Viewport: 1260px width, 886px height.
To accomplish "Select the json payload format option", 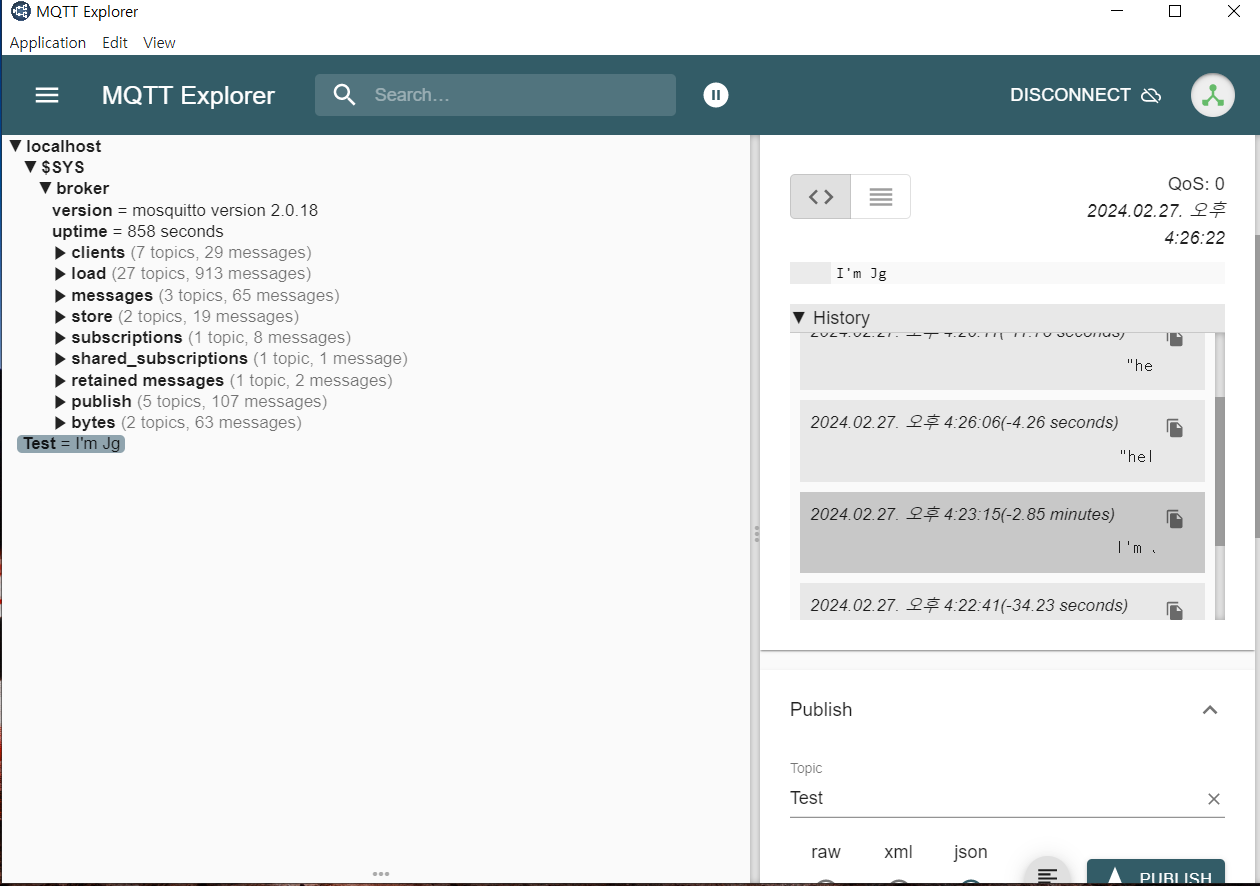I will point(970,865).
